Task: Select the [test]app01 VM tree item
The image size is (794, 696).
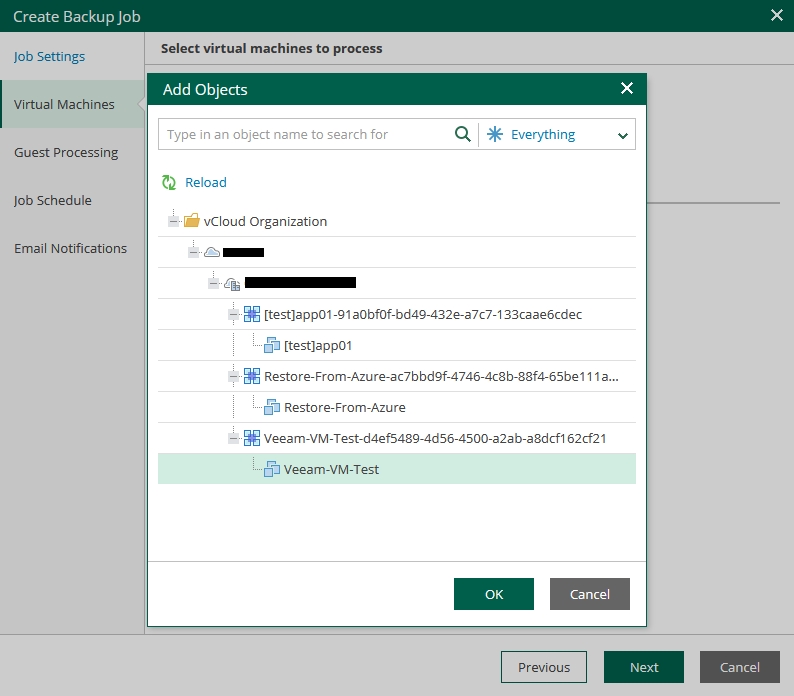Action: (318, 345)
